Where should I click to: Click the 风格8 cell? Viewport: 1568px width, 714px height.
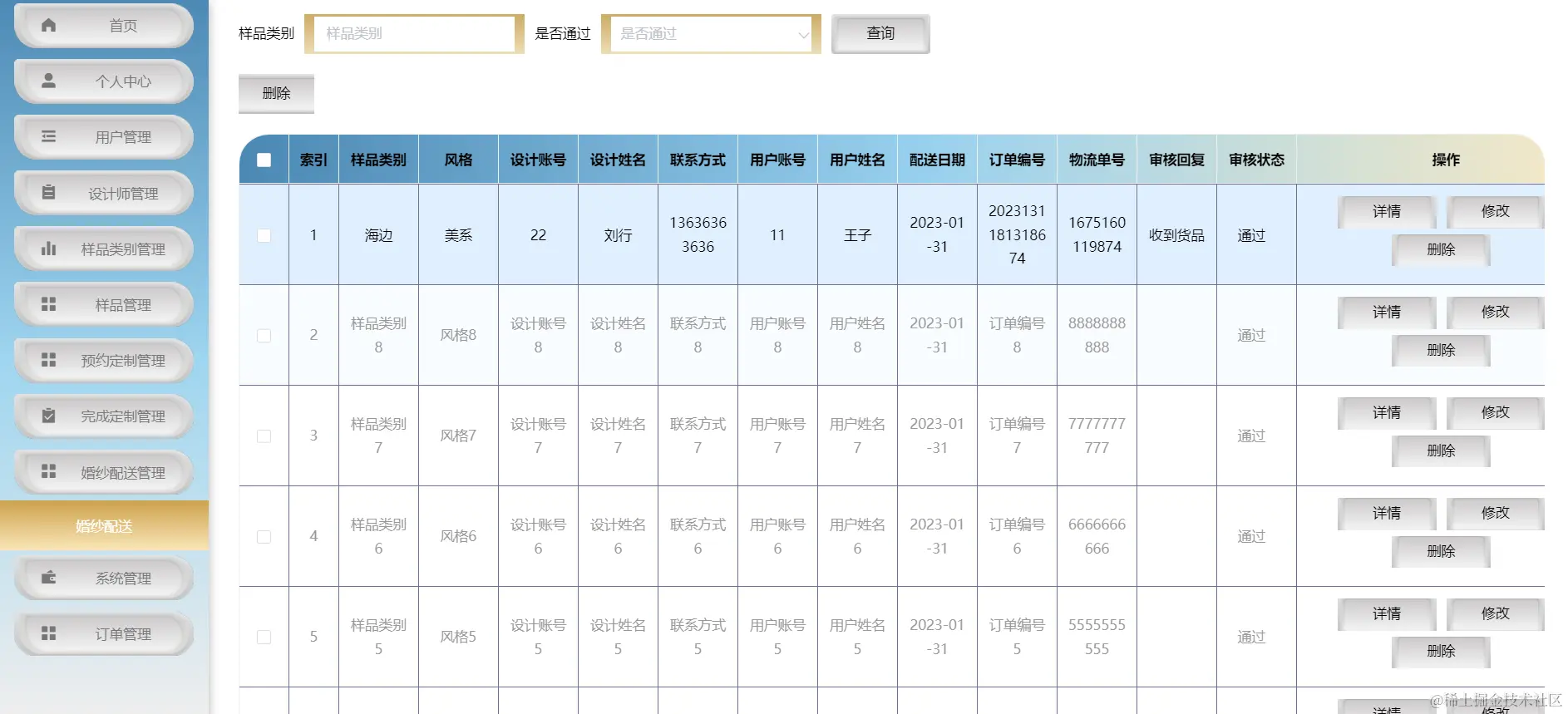[x=458, y=336]
